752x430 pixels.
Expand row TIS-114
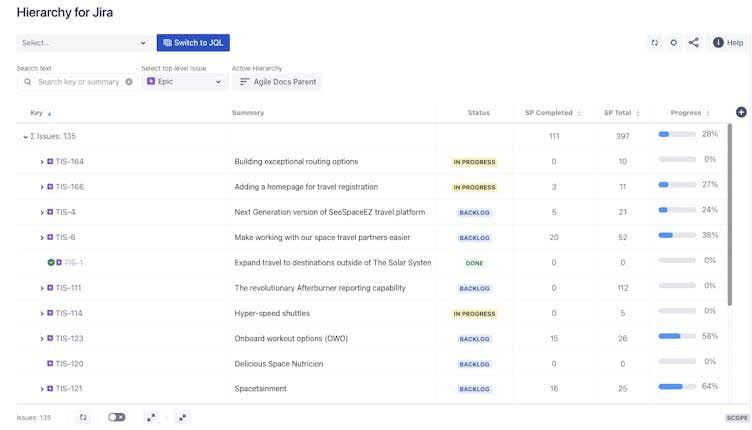(42, 314)
